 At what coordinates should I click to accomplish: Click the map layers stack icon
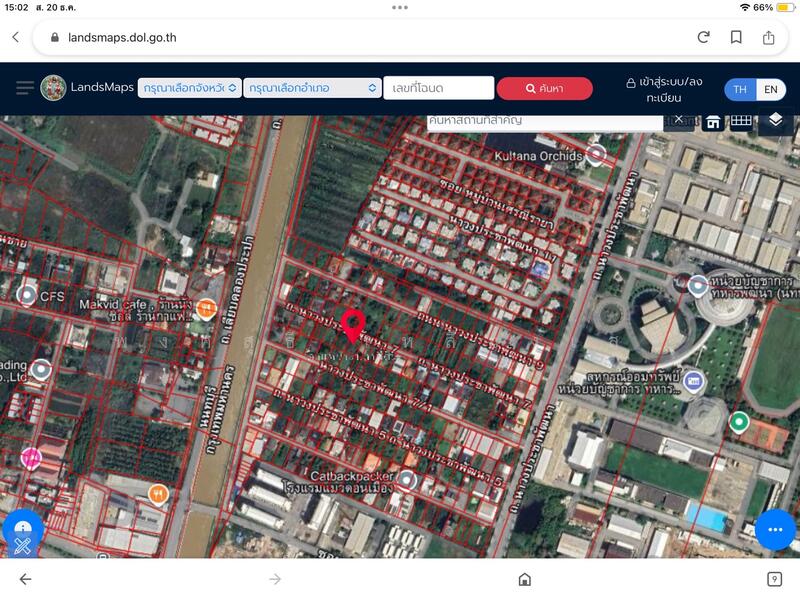pyautogui.click(x=776, y=120)
